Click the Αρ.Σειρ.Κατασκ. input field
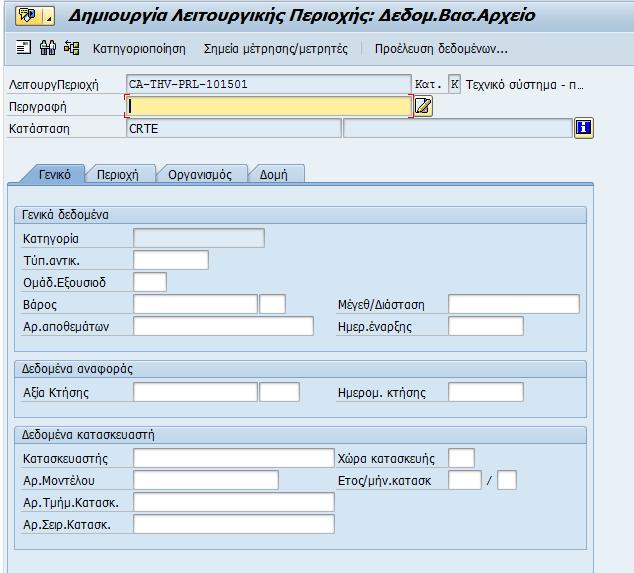Screen dimensions: 634x573 [234, 524]
